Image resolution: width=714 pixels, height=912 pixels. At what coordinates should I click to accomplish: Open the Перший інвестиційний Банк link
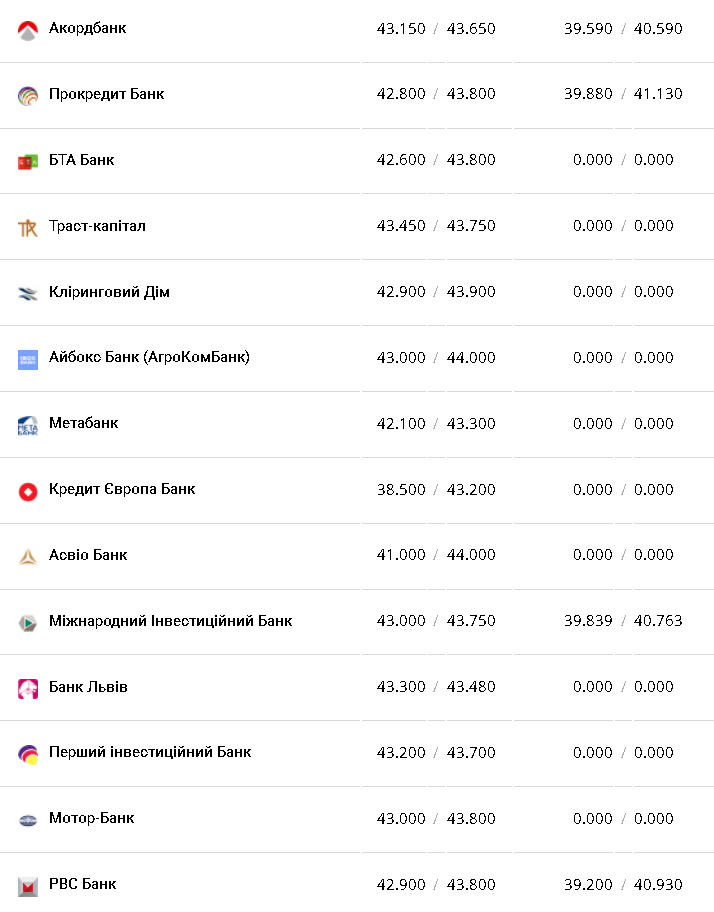[150, 752]
